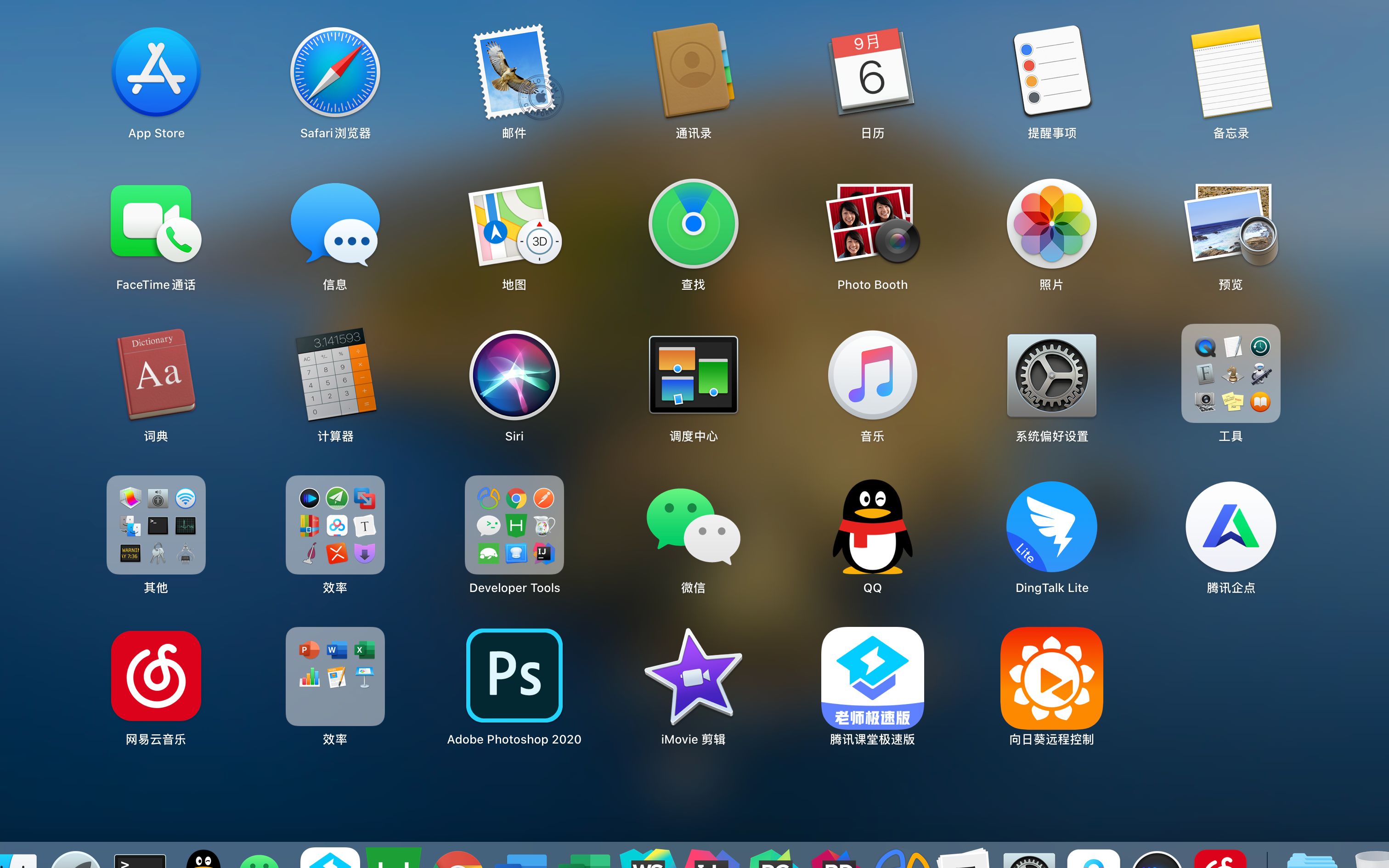Launch Safari browser

tap(335, 72)
